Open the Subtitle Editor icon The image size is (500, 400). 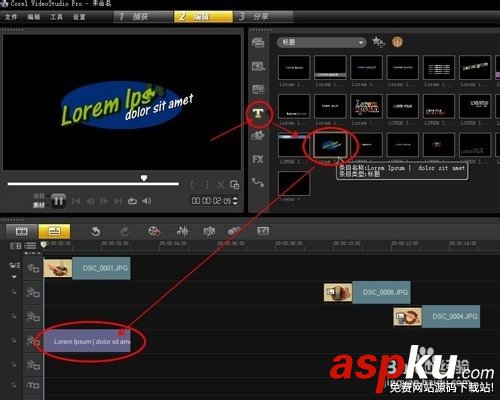(x=263, y=231)
